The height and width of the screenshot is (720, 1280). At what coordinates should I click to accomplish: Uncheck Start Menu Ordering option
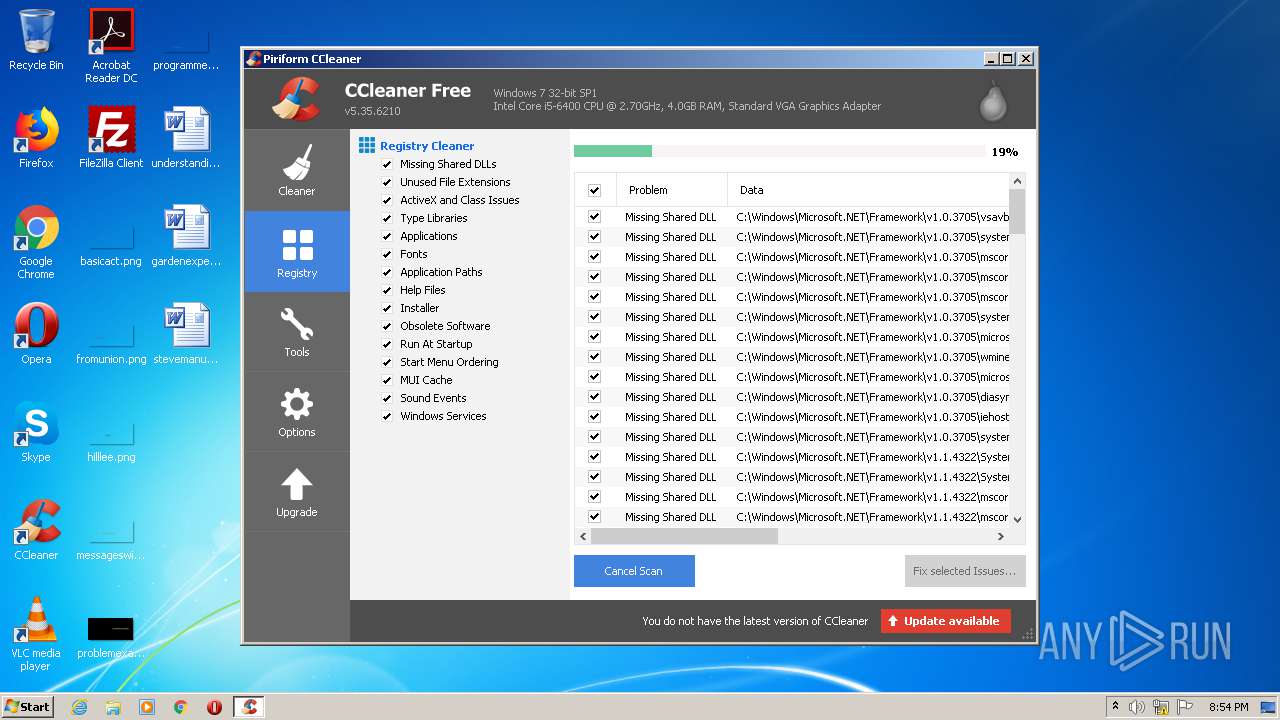pos(386,362)
